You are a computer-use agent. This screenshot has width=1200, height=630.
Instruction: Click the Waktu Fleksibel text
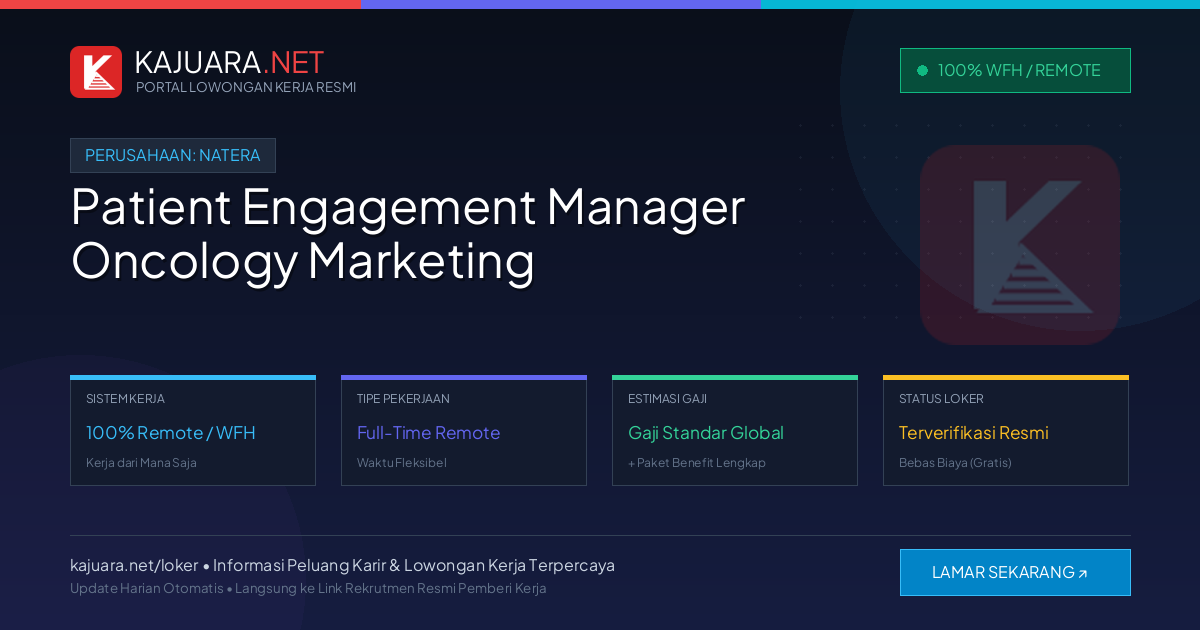[x=402, y=463]
